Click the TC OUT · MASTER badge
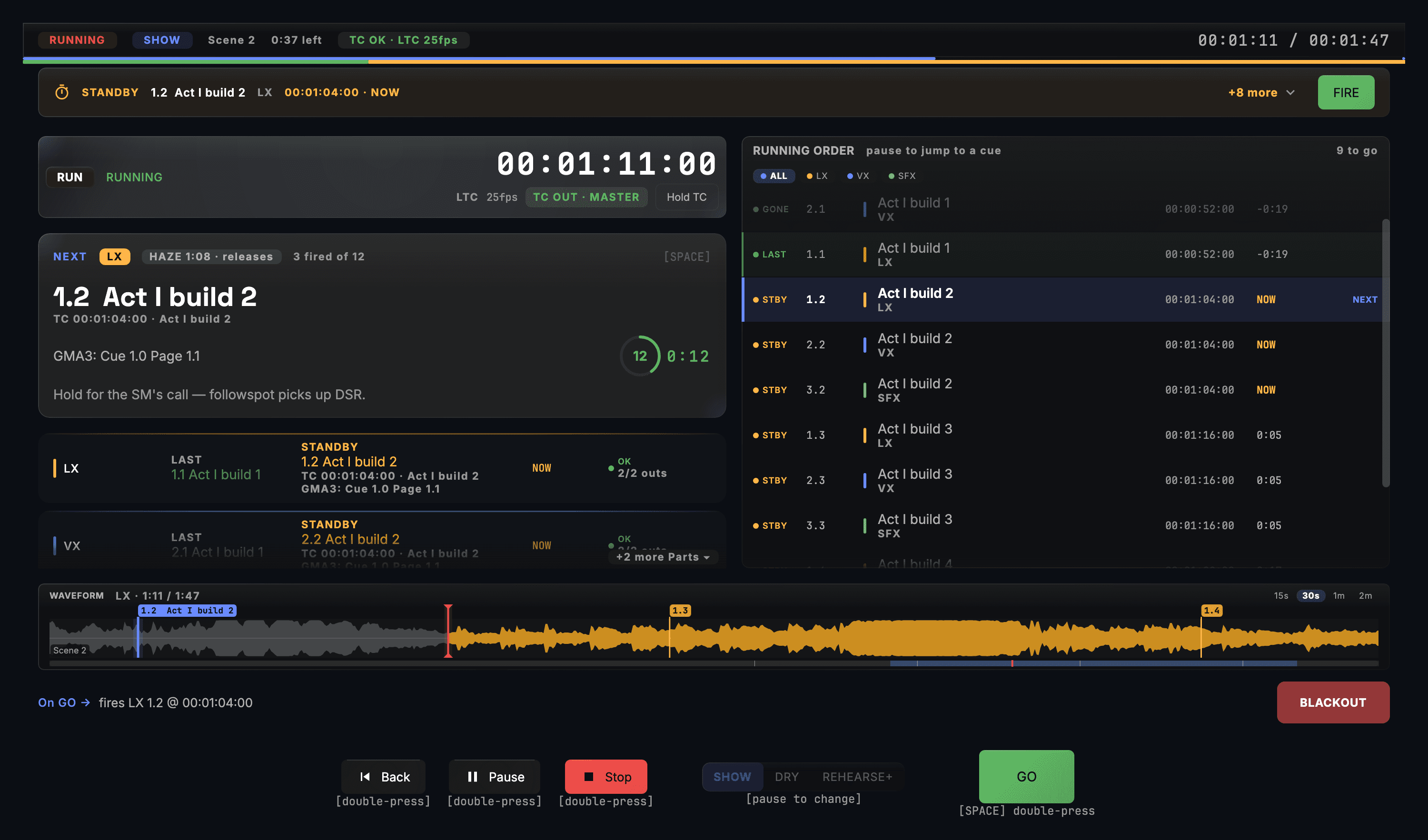 pos(586,197)
